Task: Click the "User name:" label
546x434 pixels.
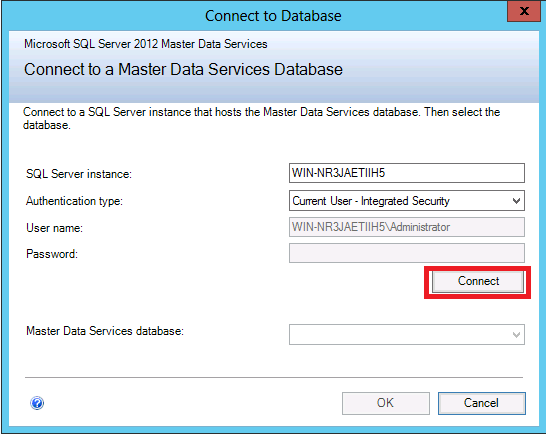Action: tap(55, 228)
